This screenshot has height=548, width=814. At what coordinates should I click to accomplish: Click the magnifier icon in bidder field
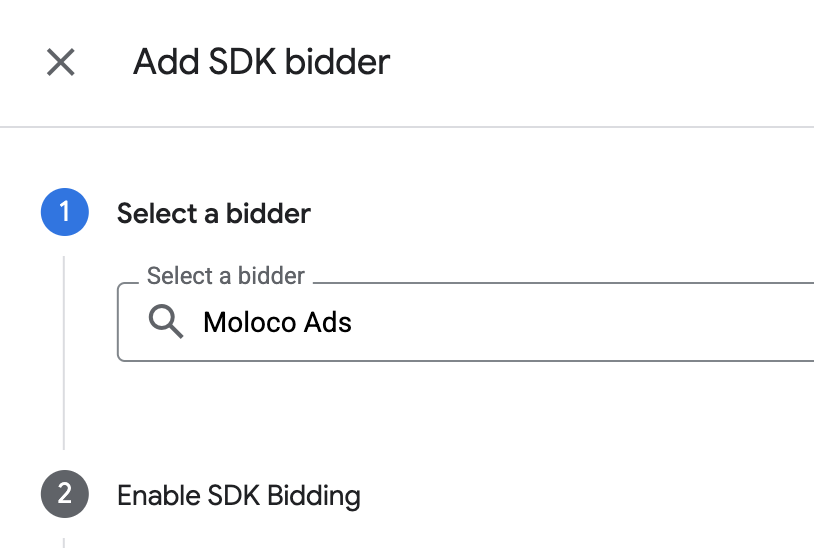pos(166,322)
